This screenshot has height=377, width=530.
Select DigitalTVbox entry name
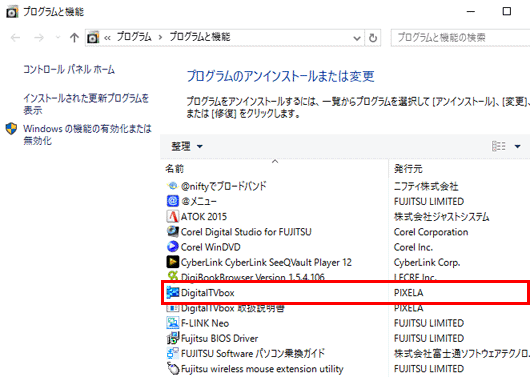(x=208, y=293)
